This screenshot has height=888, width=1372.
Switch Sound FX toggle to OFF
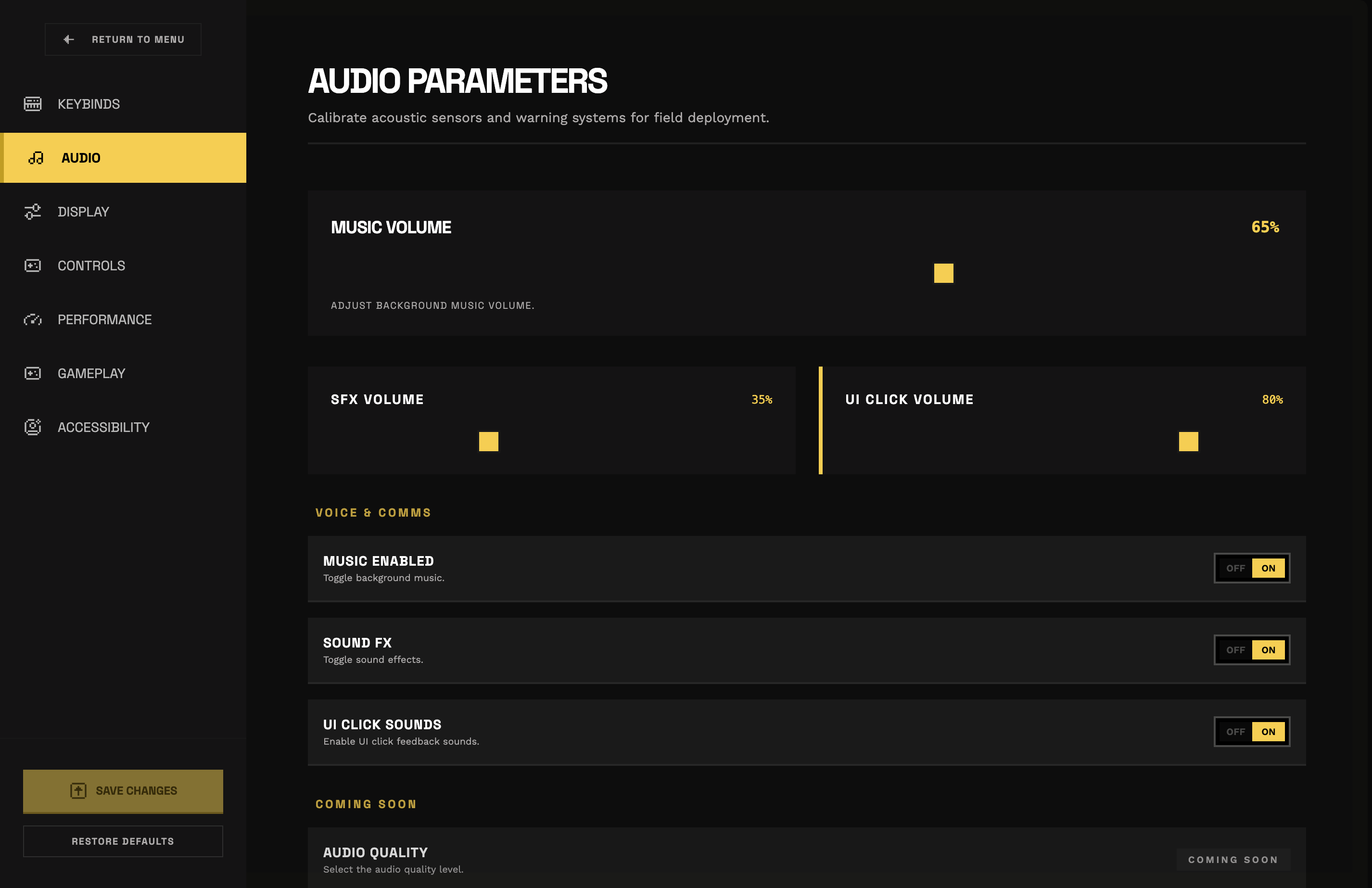[x=1235, y=650]
